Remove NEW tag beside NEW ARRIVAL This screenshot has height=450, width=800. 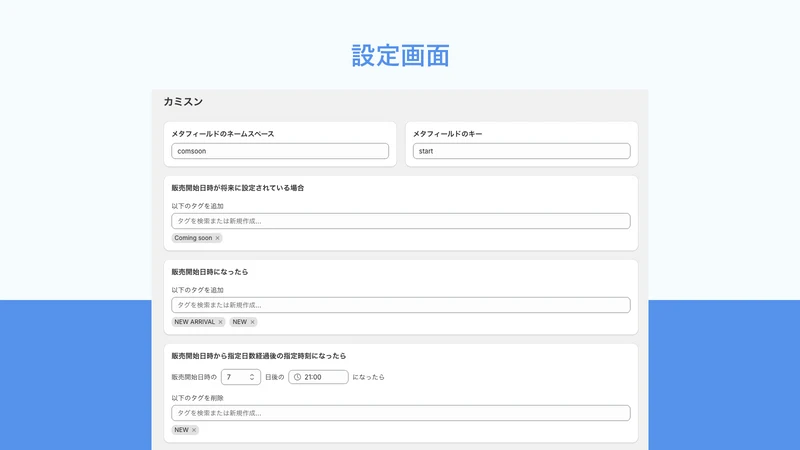click(x=252, y=322)
